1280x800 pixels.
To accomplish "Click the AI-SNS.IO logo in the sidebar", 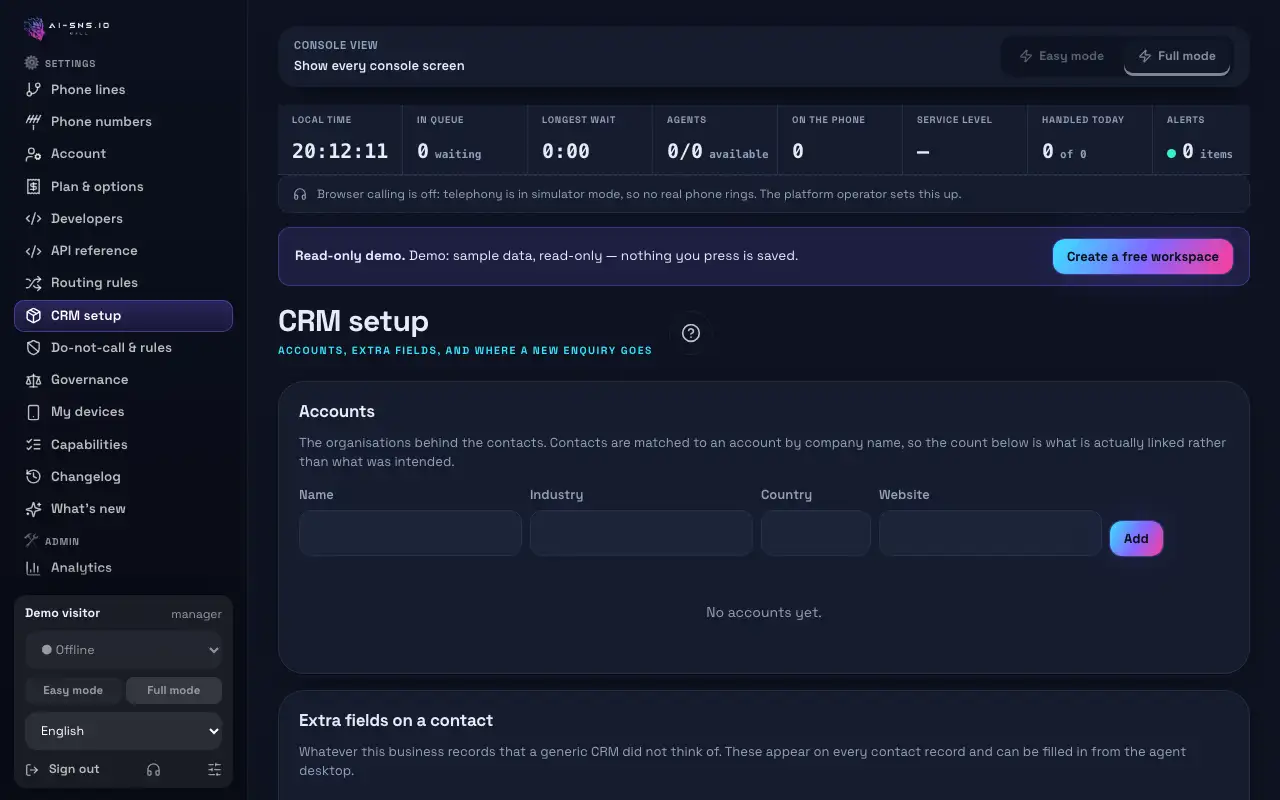I will [67, 27].
